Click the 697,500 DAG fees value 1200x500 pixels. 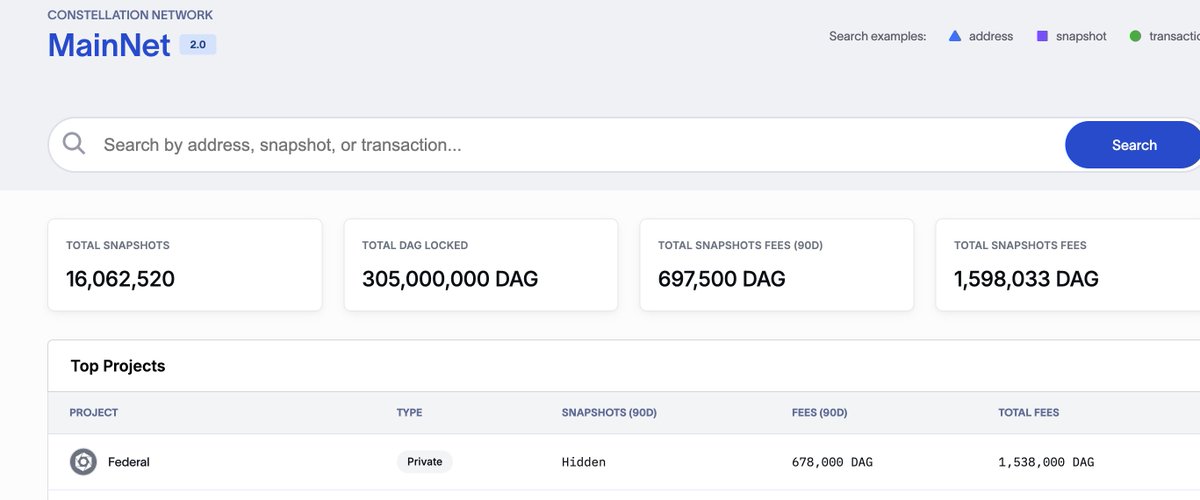[x=722, y=279]
